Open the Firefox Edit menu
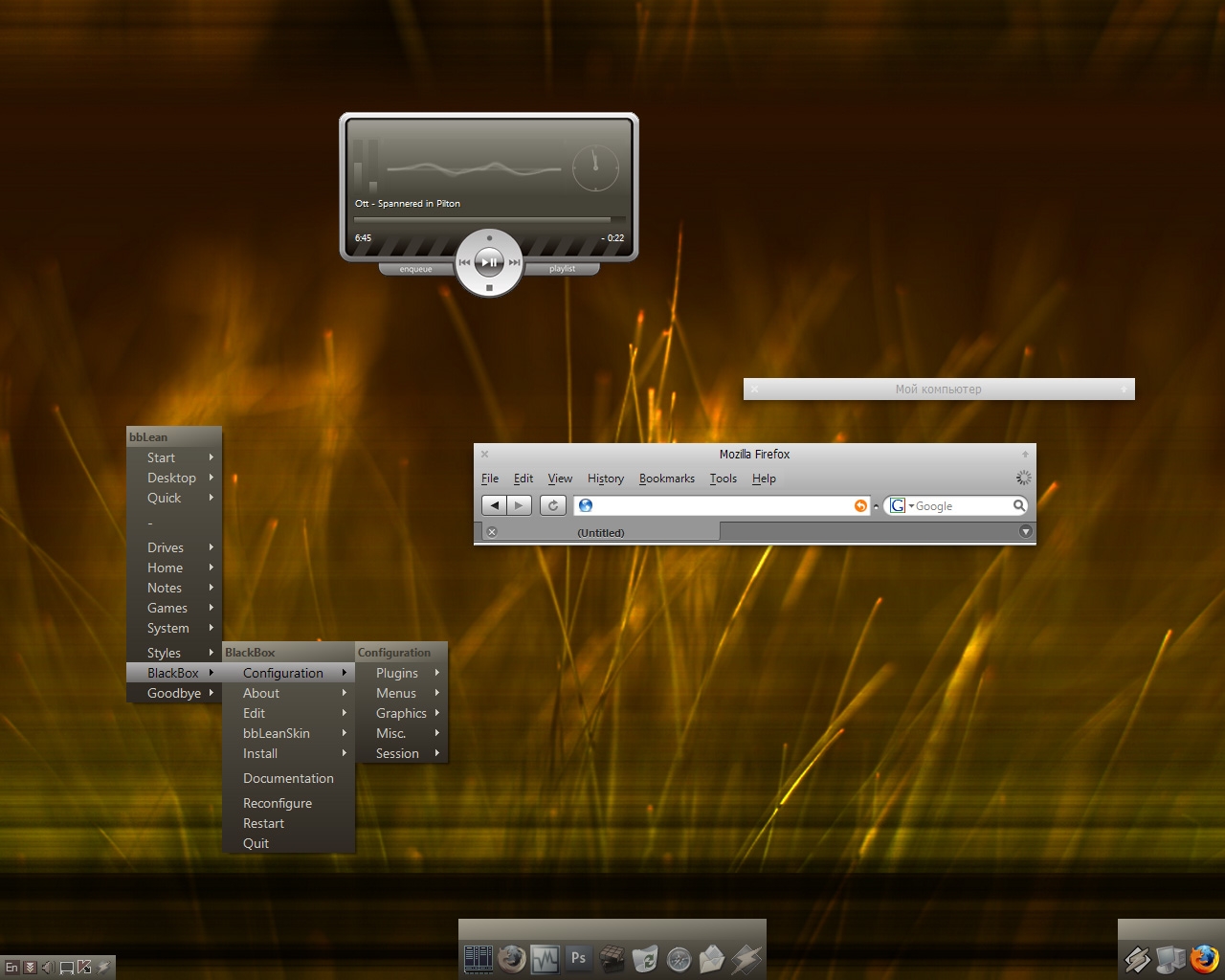The width and height of the screenshot is (1225, 980). 523,479
